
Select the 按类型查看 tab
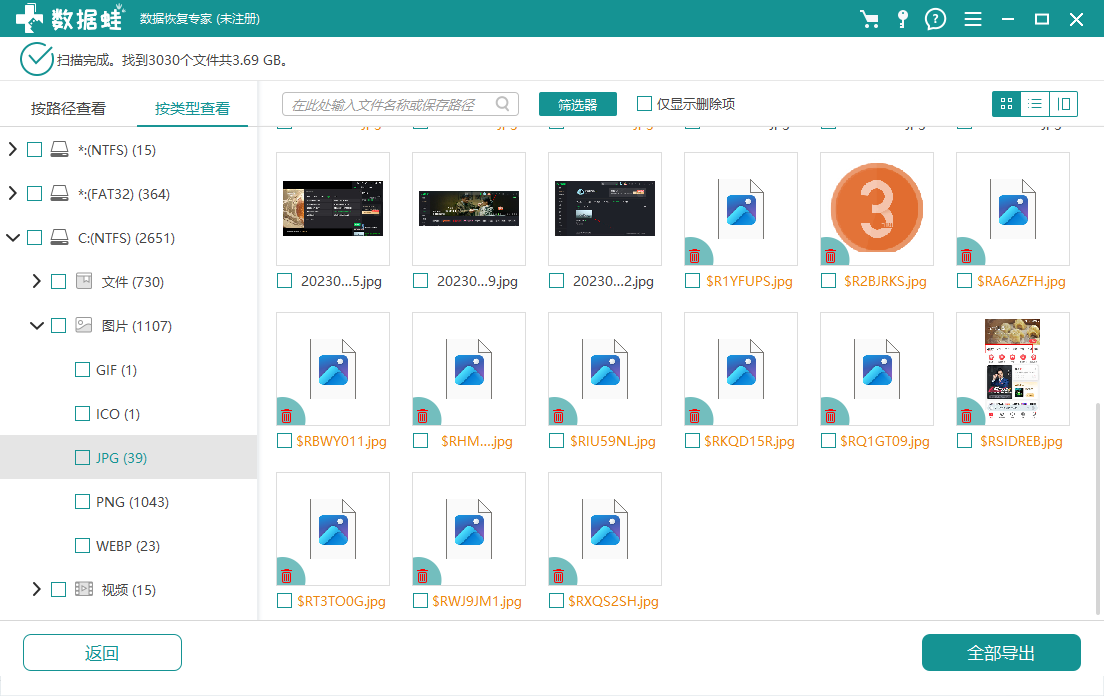(192, 109)
